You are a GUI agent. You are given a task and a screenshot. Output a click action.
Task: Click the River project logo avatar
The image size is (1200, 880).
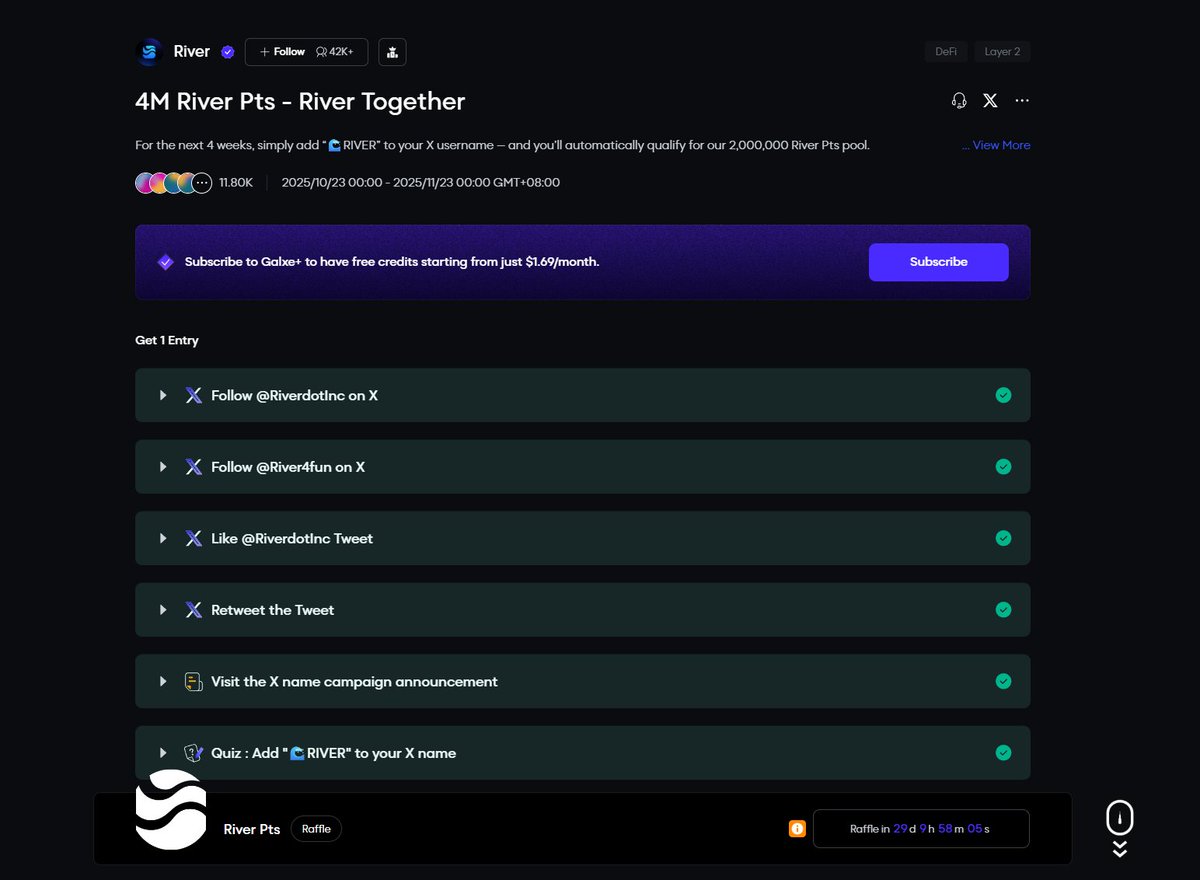[149, 52]
